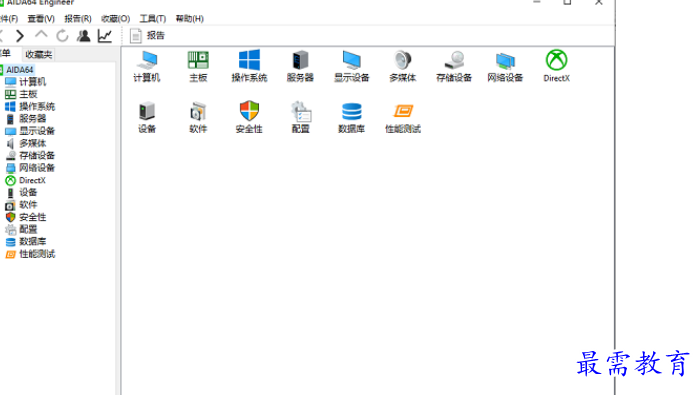
Task: Click the line graph toolbar icon
Action: coord(105,36)
